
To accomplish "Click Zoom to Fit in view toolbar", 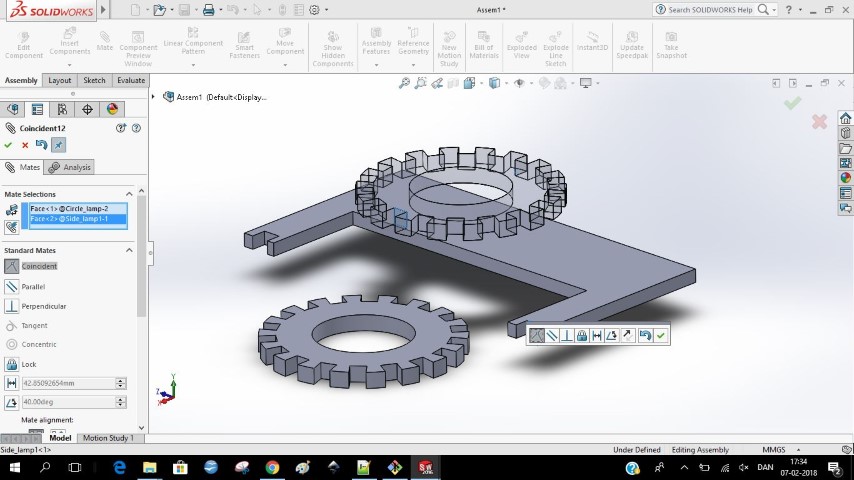I will click(x=404, y=83).
